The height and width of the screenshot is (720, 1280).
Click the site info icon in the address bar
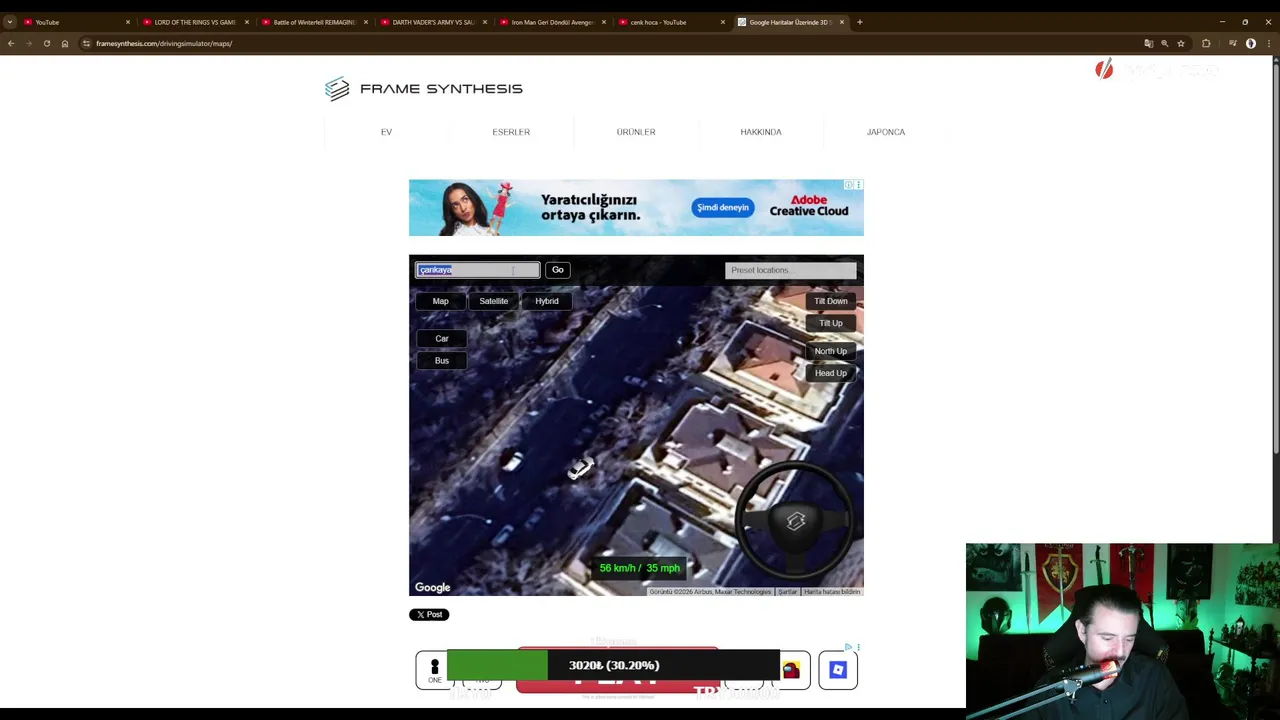tap(86, 43)
